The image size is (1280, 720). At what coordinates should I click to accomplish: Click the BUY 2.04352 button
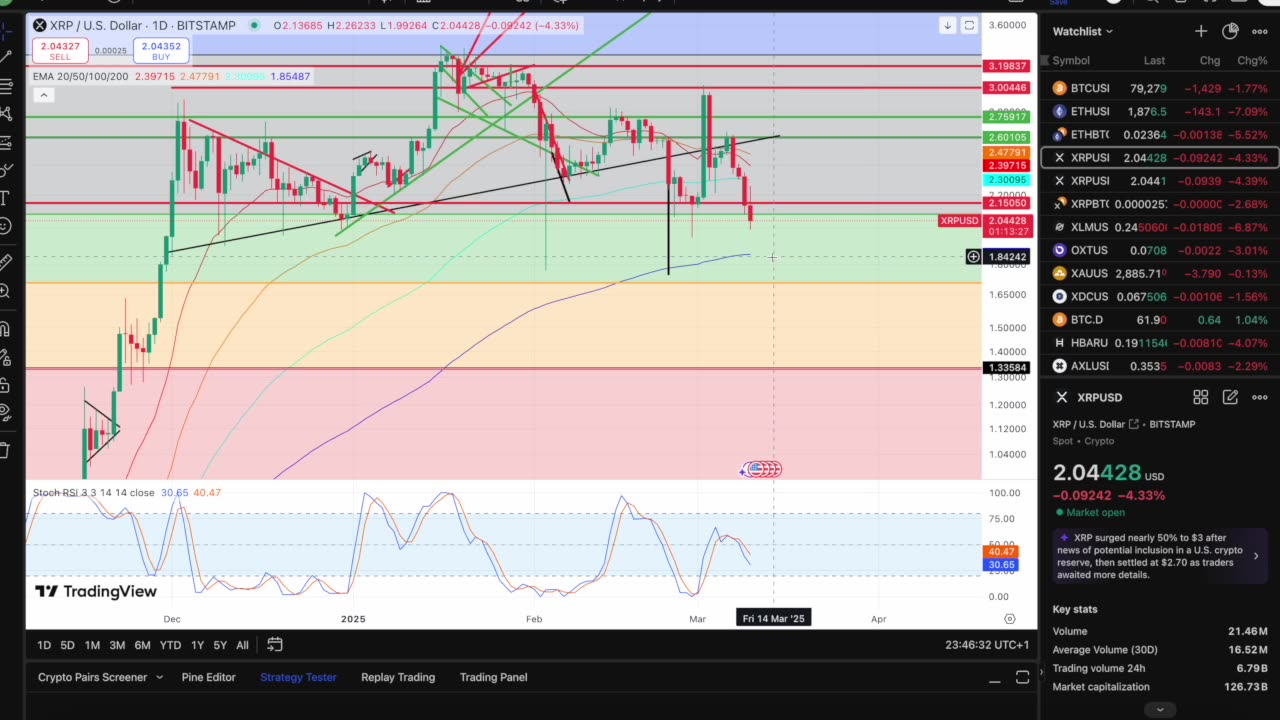tap(161, 50)
